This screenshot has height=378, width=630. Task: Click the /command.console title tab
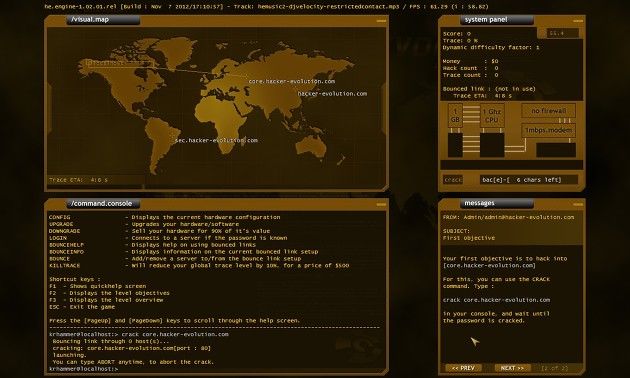[x=103, y=203]
